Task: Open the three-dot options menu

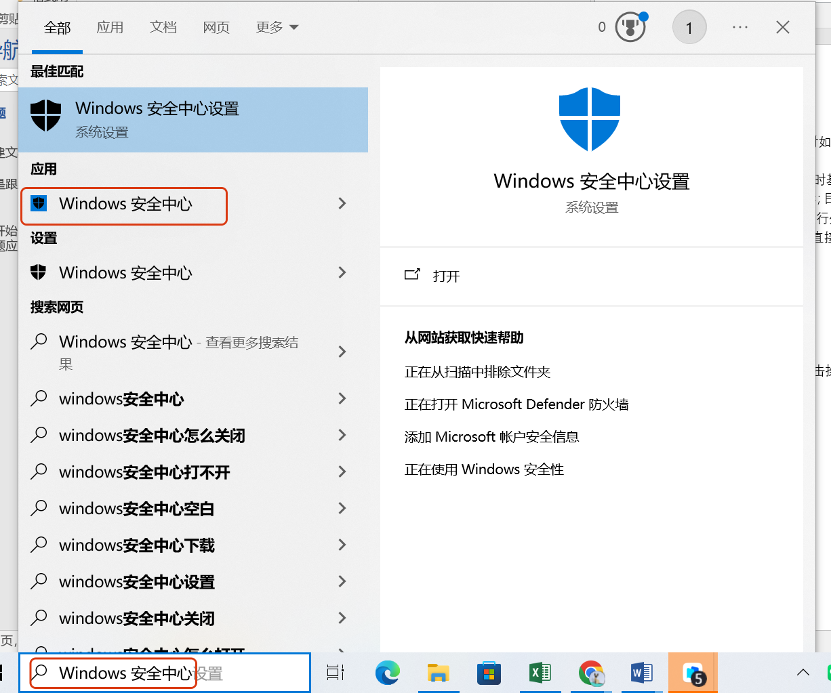Action: [740, 28]
